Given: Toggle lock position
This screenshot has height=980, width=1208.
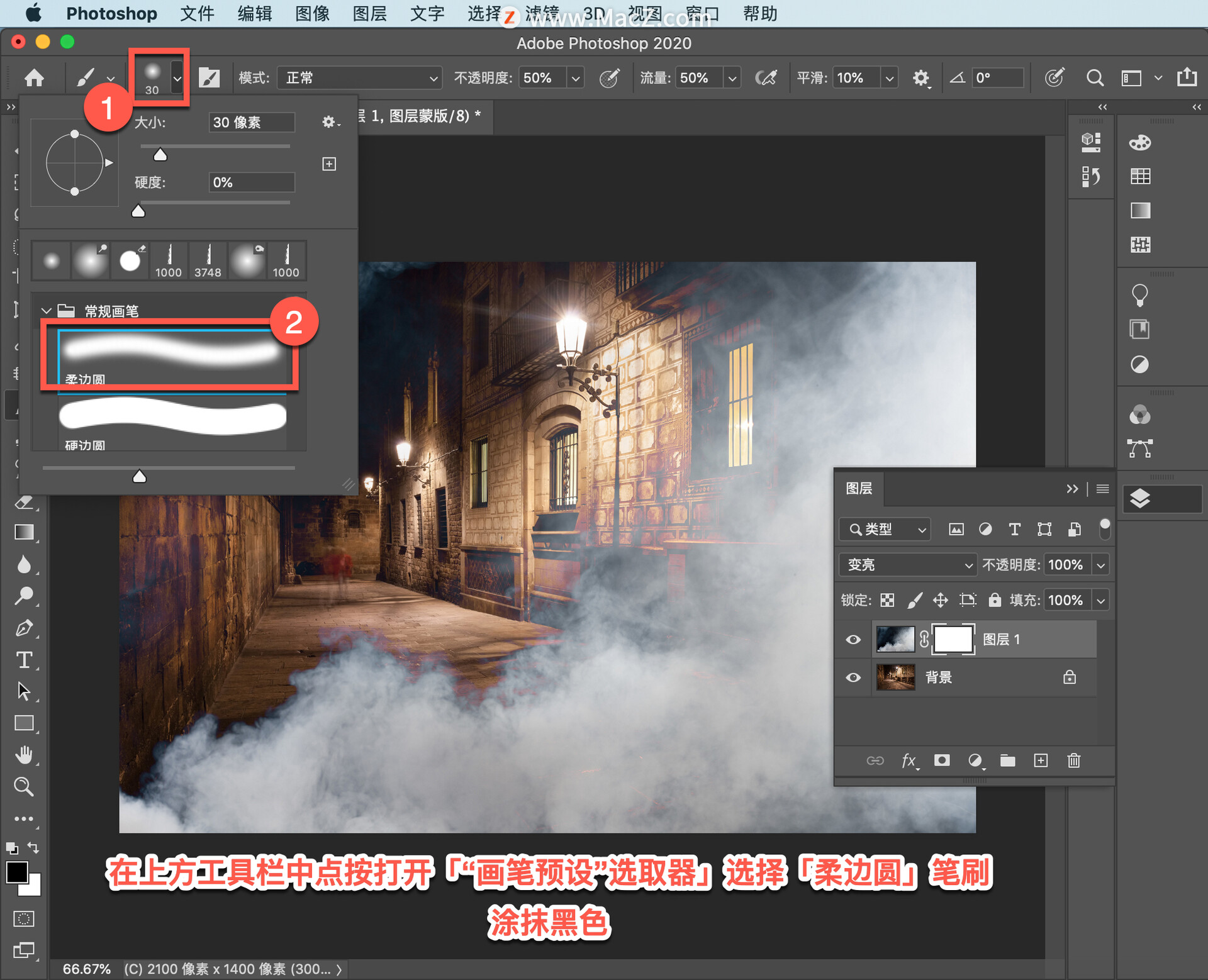Looking at the screenshot, I should pos(941,600).
